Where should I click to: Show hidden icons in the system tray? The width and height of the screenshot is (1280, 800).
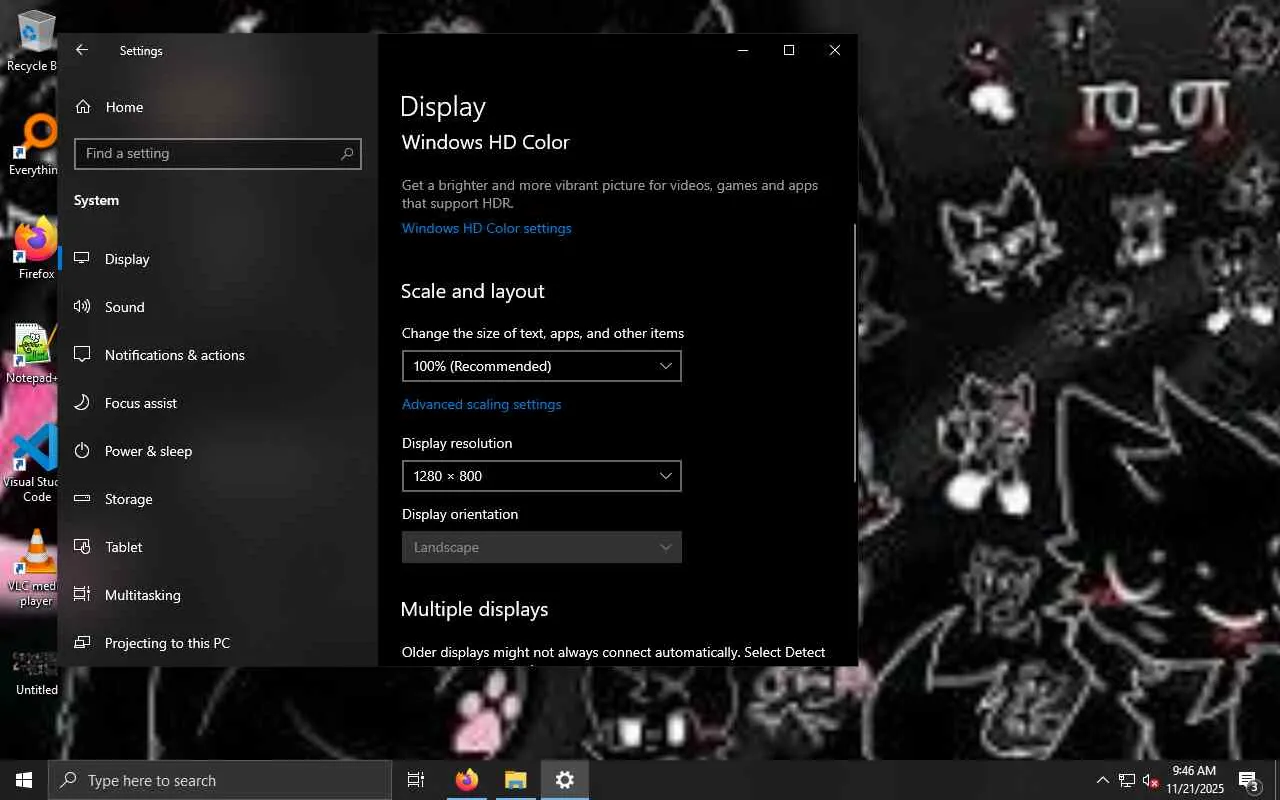pyautogui.click(x=1103, y=780)
